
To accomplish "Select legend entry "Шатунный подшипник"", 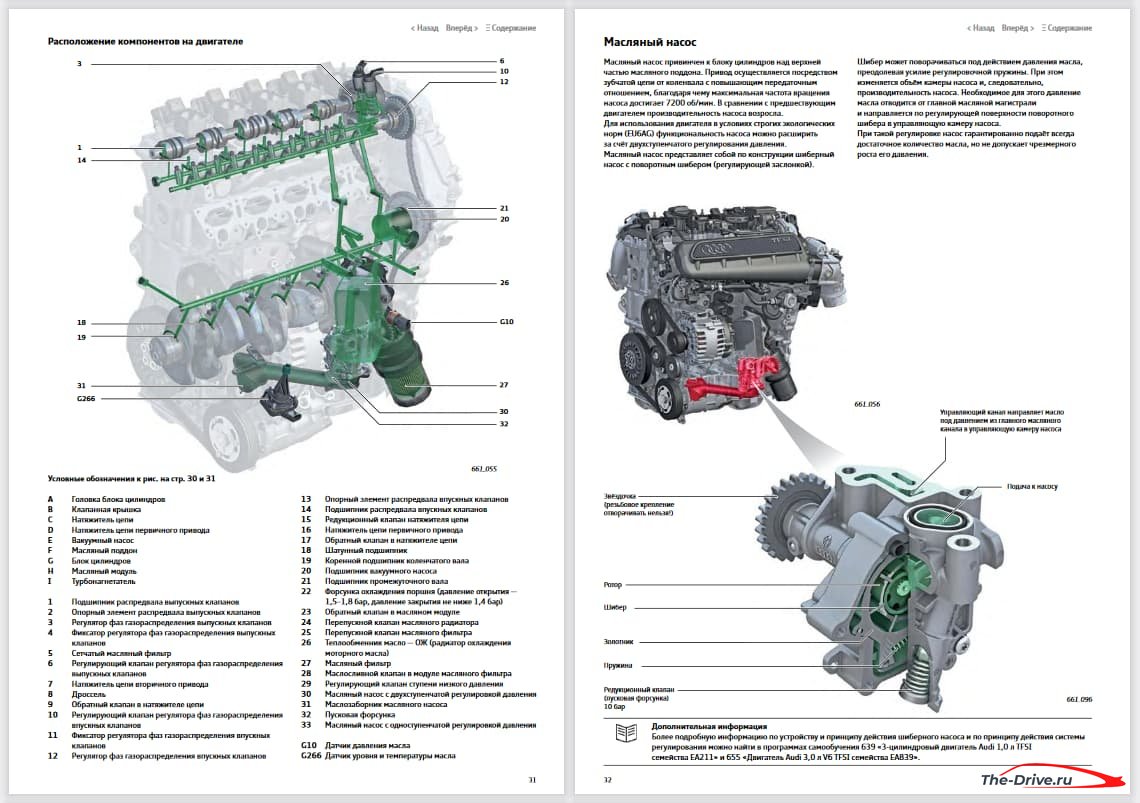I will (366, 551).
